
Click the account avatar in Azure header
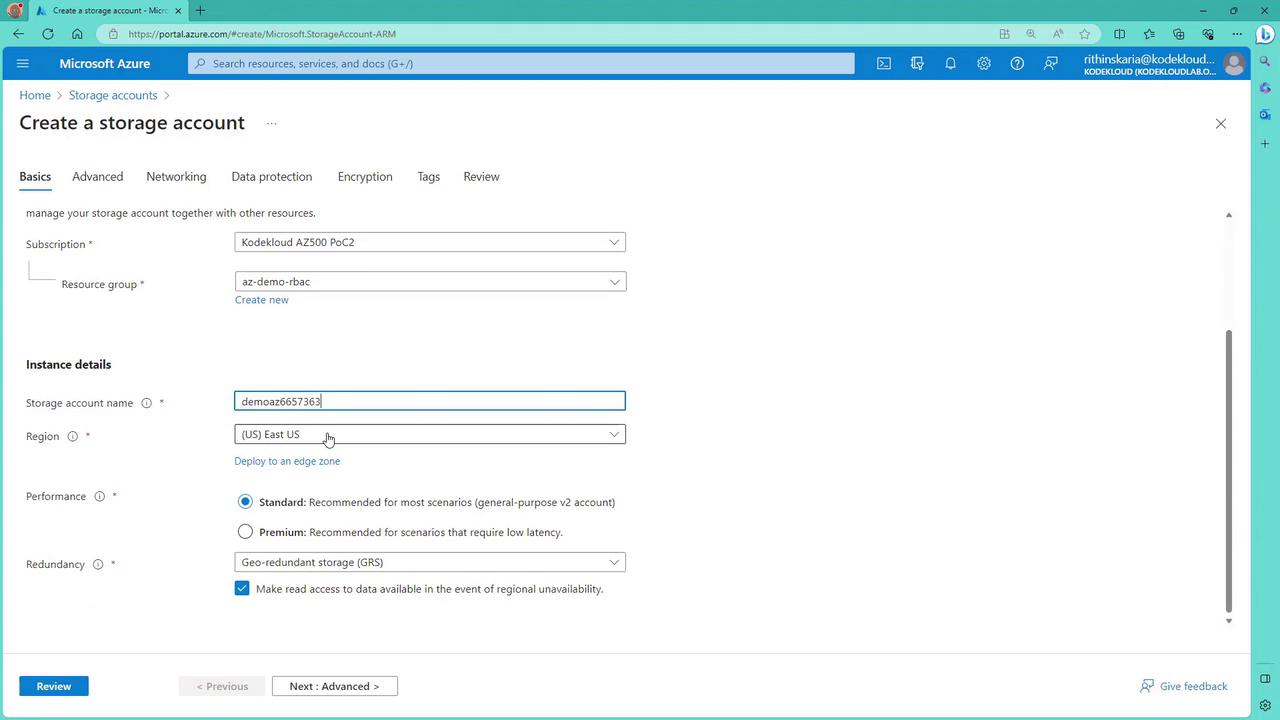tap(1234, 64)
